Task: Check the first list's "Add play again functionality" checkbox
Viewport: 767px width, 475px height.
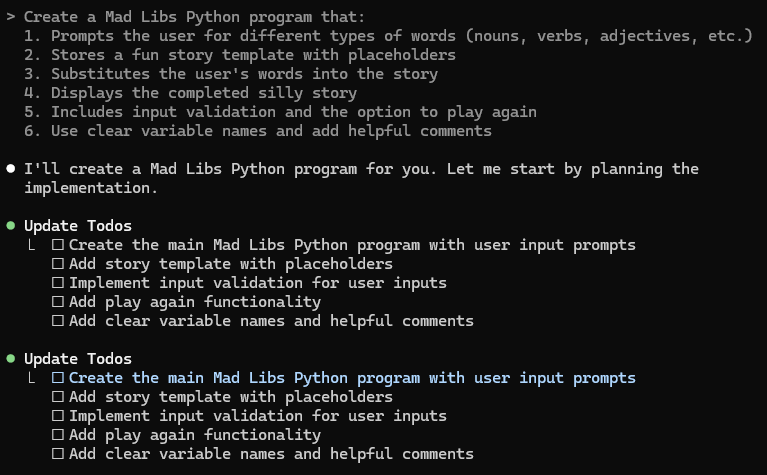Action: (x=58, y=302)
